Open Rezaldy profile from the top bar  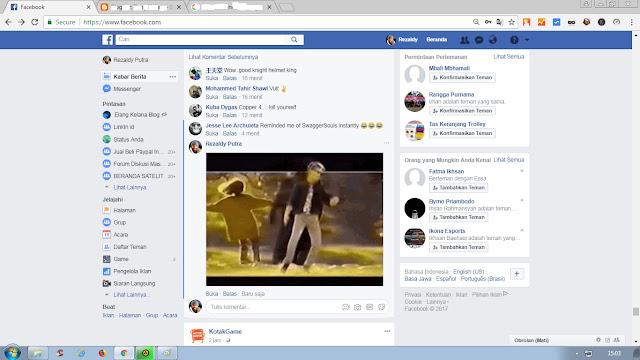402,40
